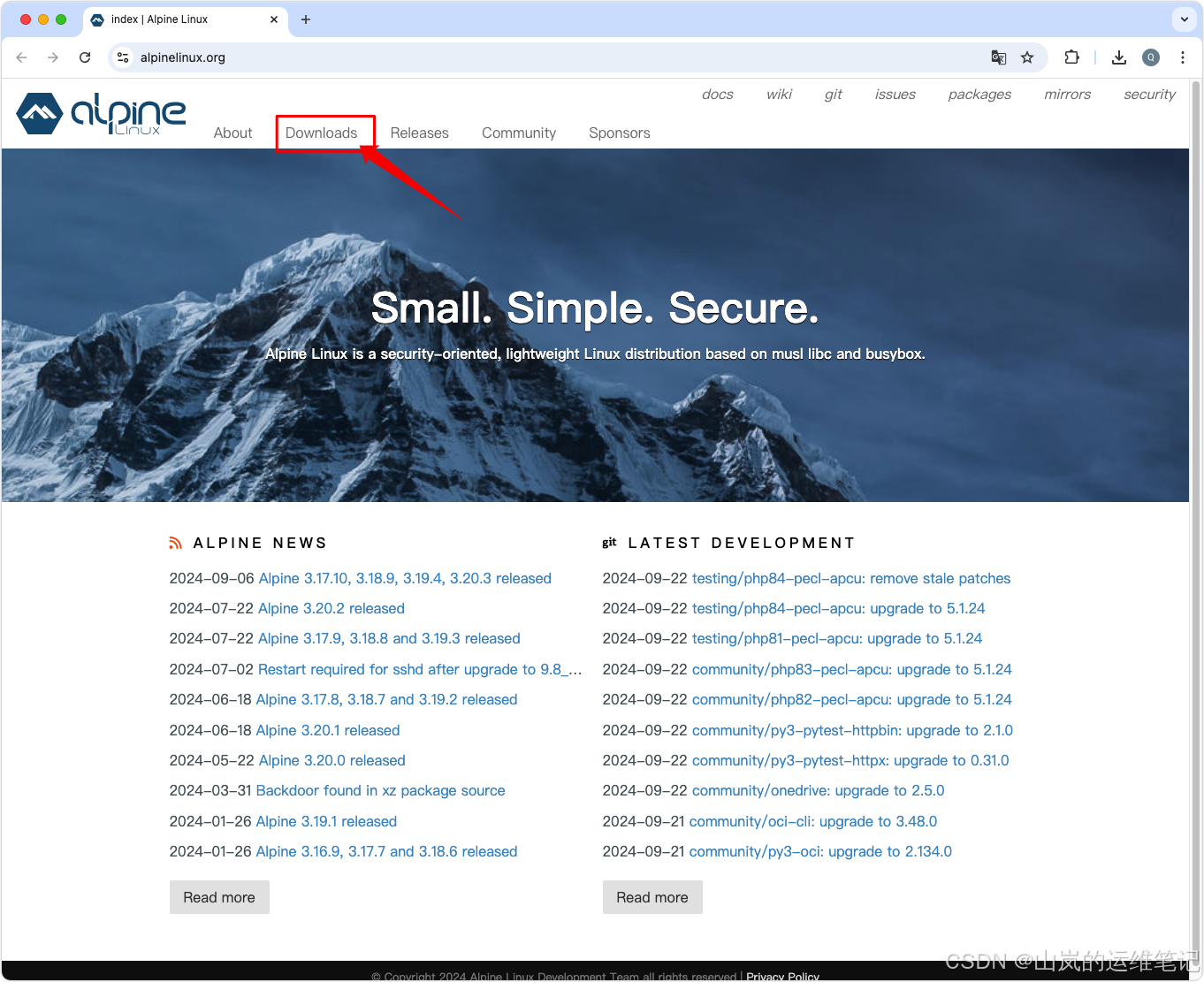Click the Alpine News RSS icon
Viewport: 1204px width, 982px height.
[x=176, y=543]
